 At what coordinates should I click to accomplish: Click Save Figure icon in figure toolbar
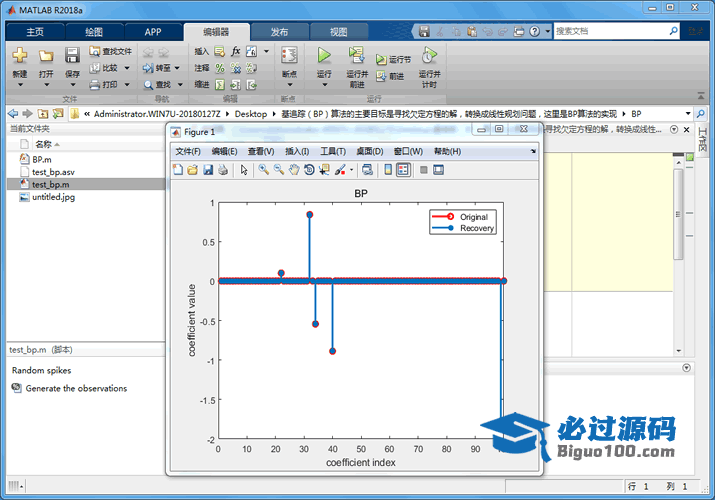point(208,170)
